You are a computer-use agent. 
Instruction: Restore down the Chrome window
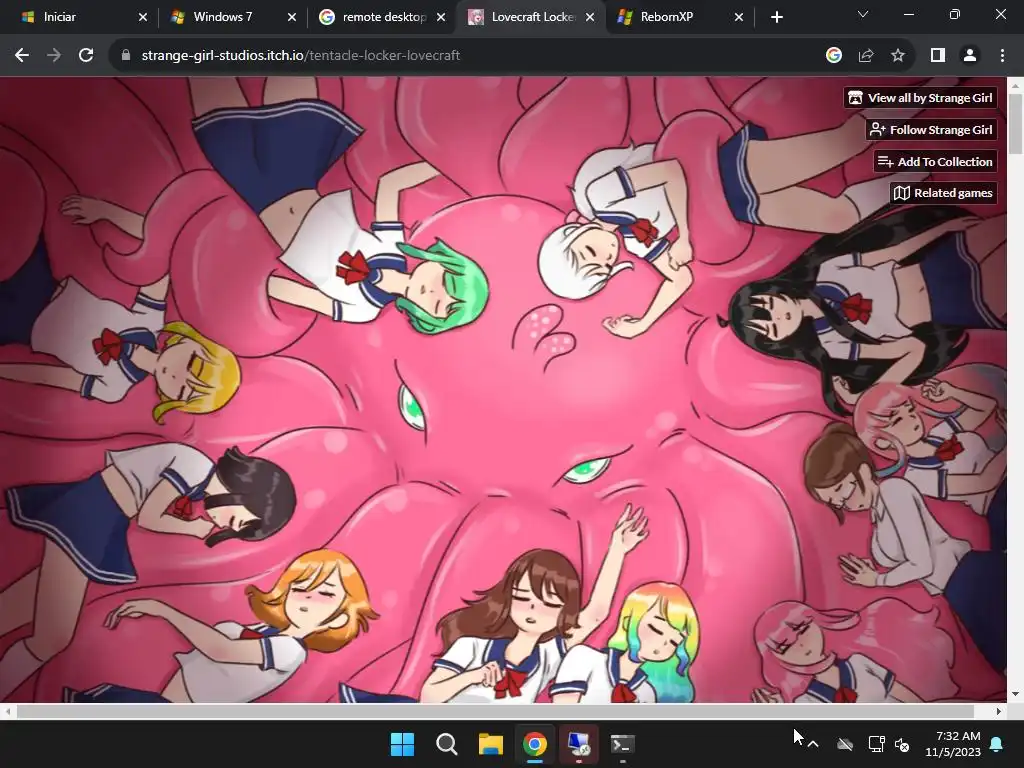955,14
